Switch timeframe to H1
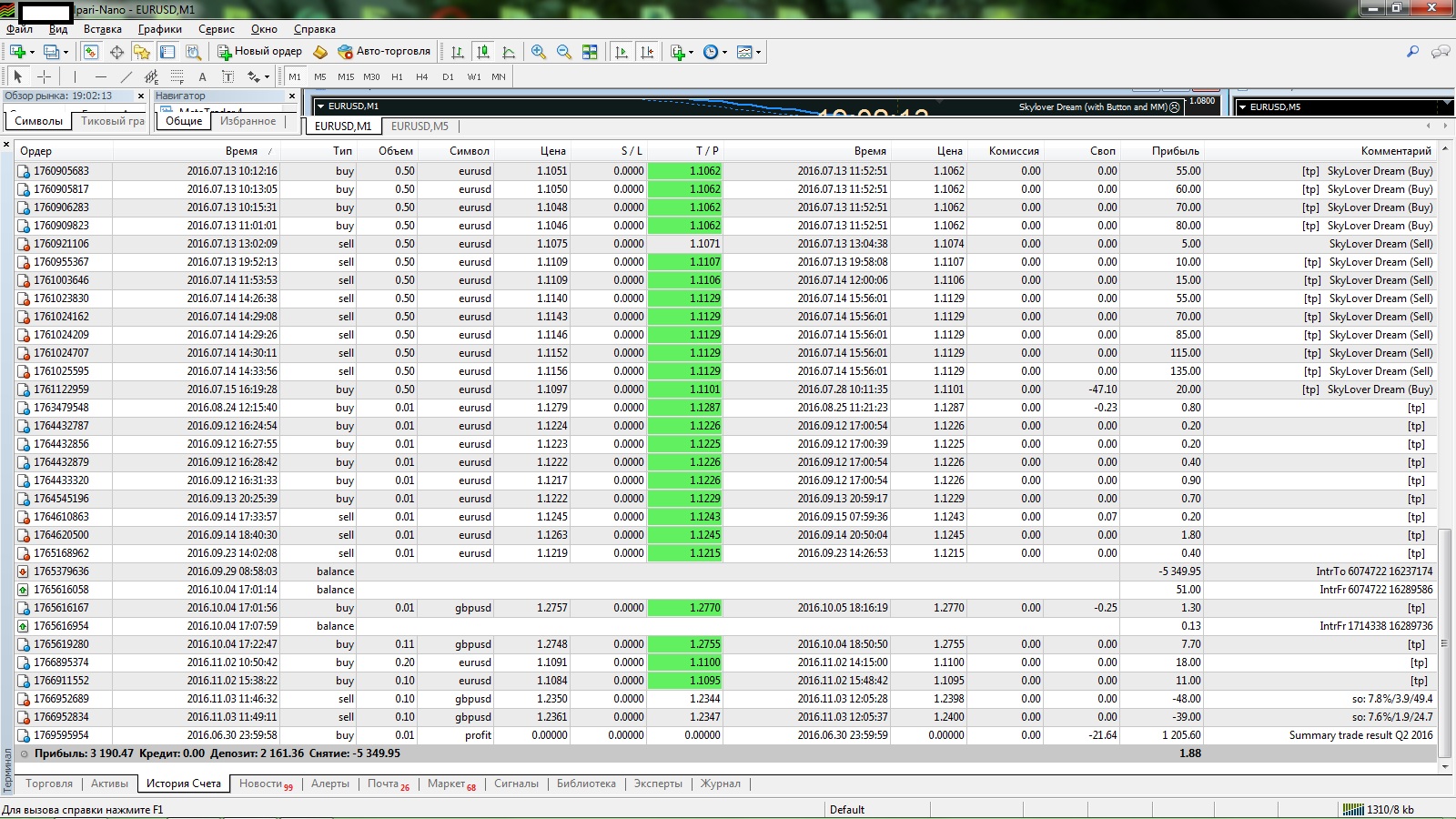This screenshot has height=819, width=1456. [397, 76]
